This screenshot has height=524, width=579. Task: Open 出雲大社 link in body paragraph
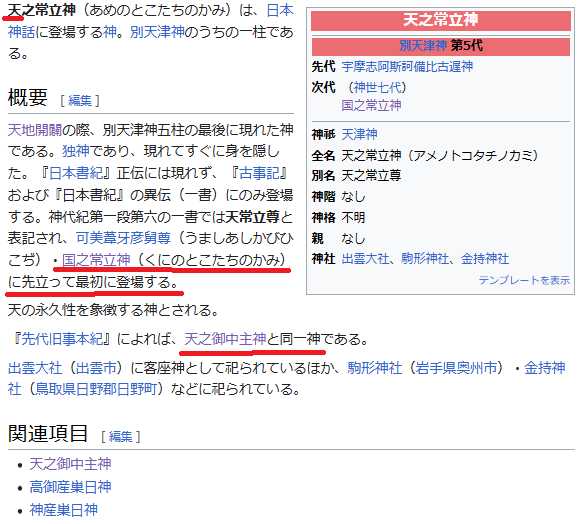pyautogui.click(x=35, y=368)
